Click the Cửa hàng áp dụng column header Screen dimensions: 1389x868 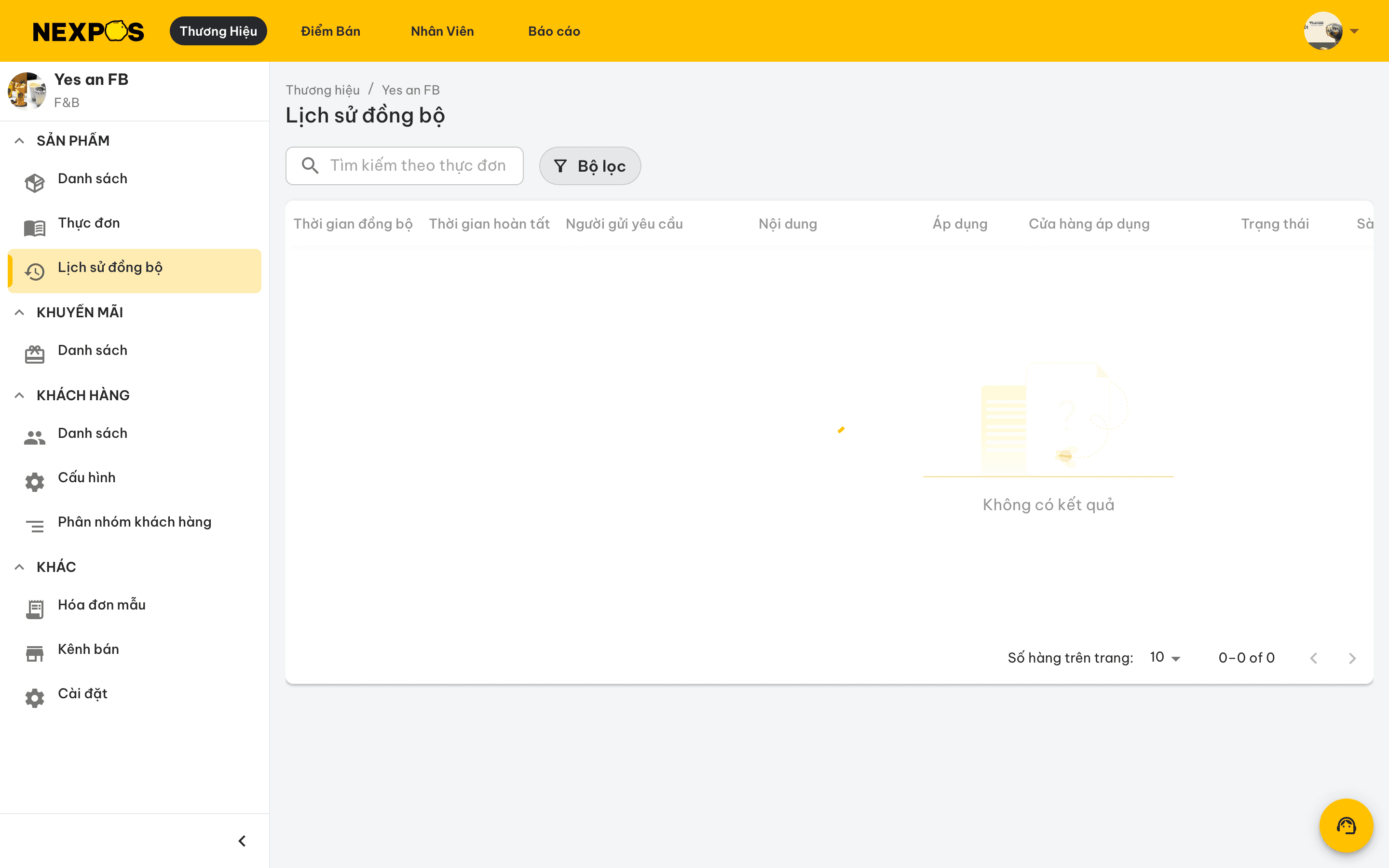[1089, 224]
